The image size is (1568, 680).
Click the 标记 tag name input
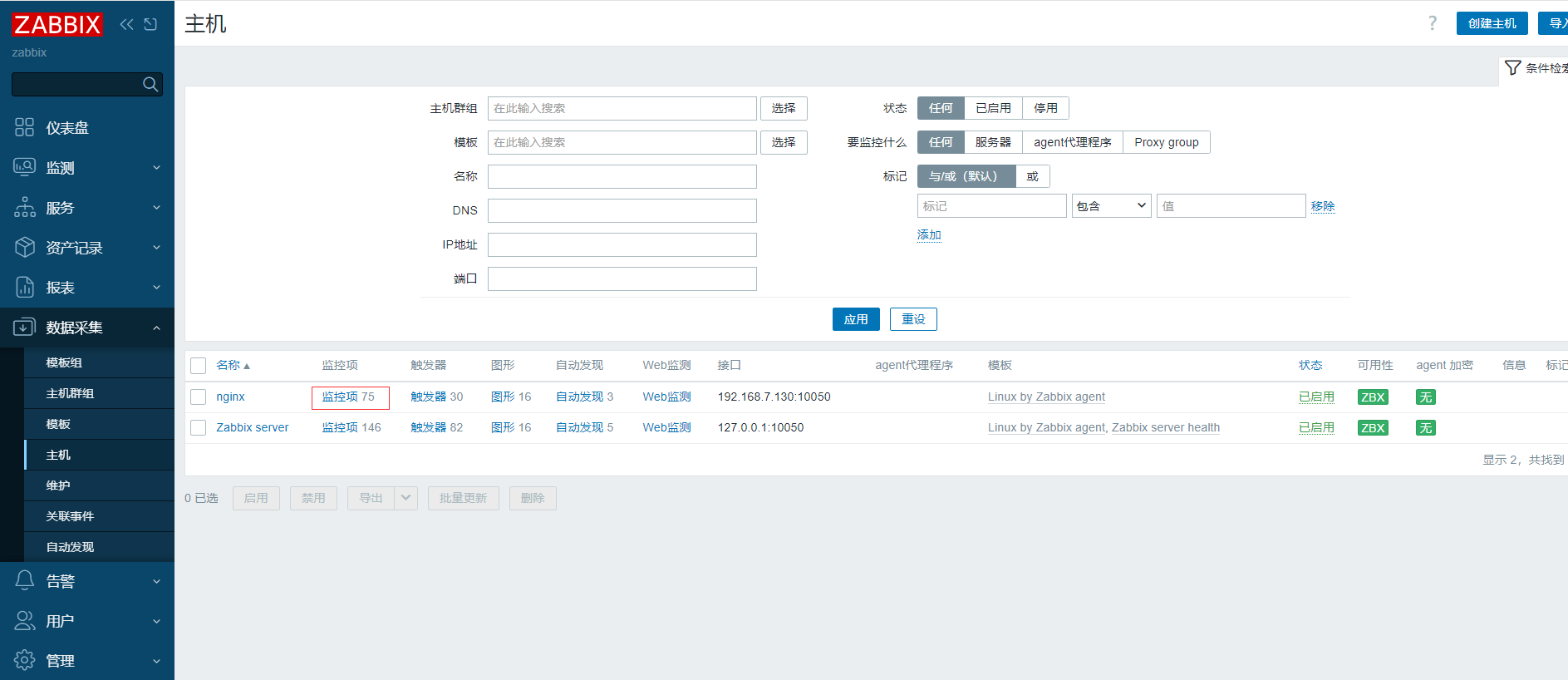tap(991, 205)
